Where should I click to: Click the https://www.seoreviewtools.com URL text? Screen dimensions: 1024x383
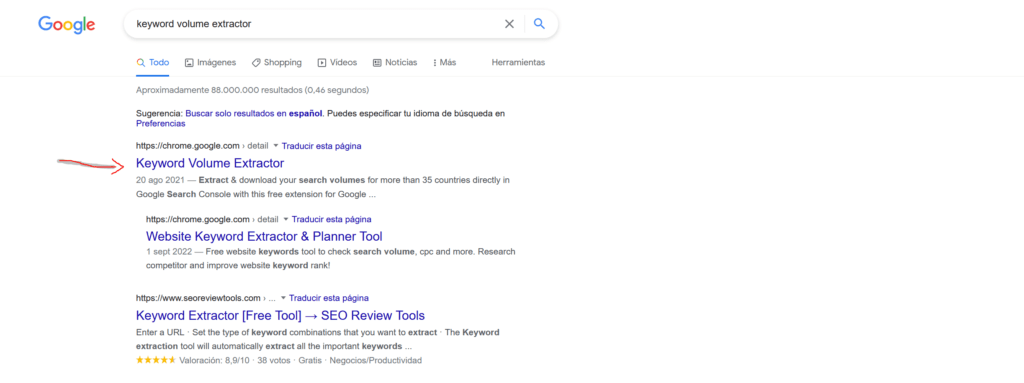pos(198,298)
